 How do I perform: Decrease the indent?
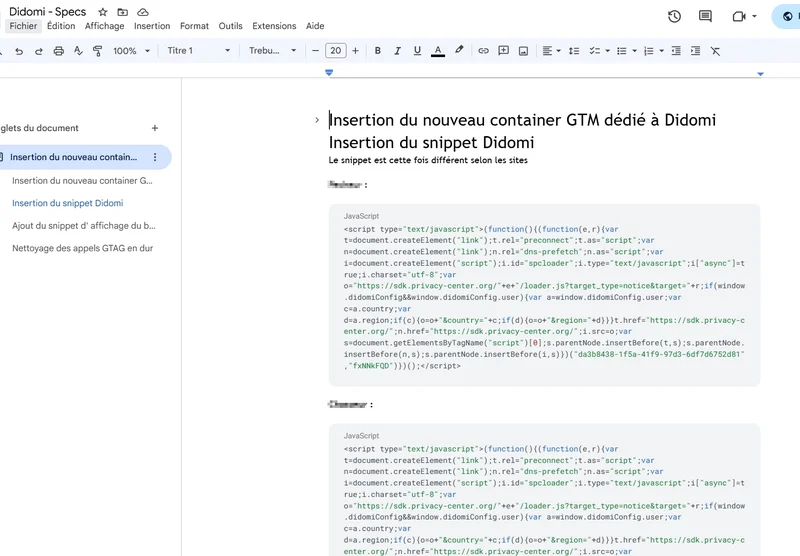pos(676,51)
